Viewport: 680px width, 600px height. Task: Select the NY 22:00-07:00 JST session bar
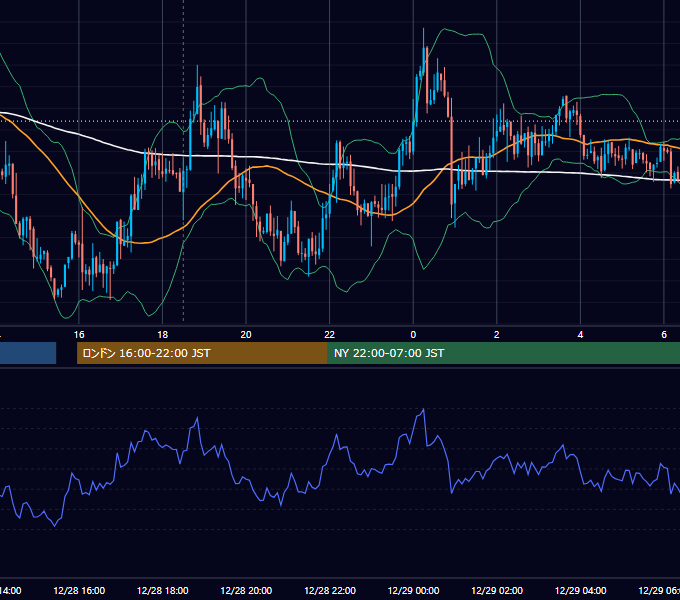[x=504, y=353]
